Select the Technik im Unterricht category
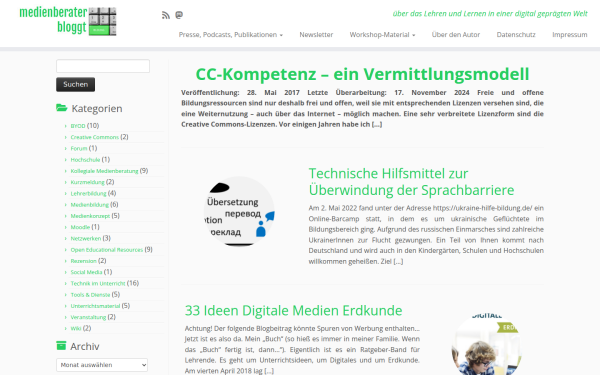This screenshot has width=600, height=375. [x=98, y=284]
